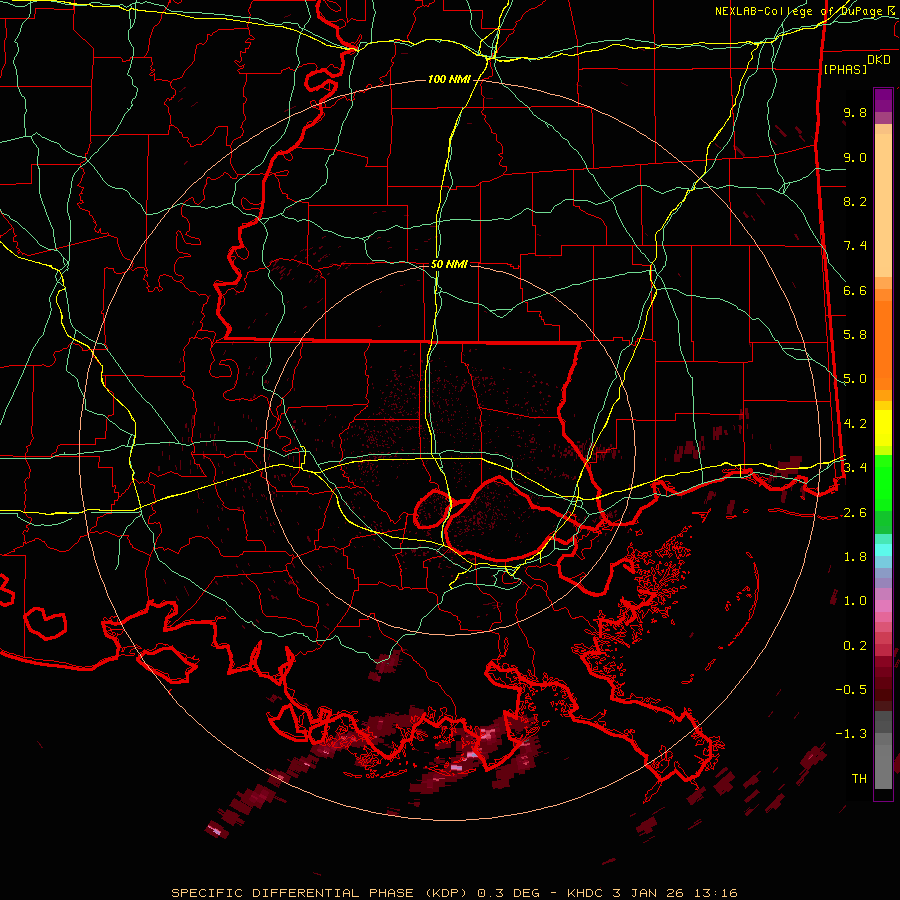Click the 5.0 value on the color scale

(x=855, y=379)
